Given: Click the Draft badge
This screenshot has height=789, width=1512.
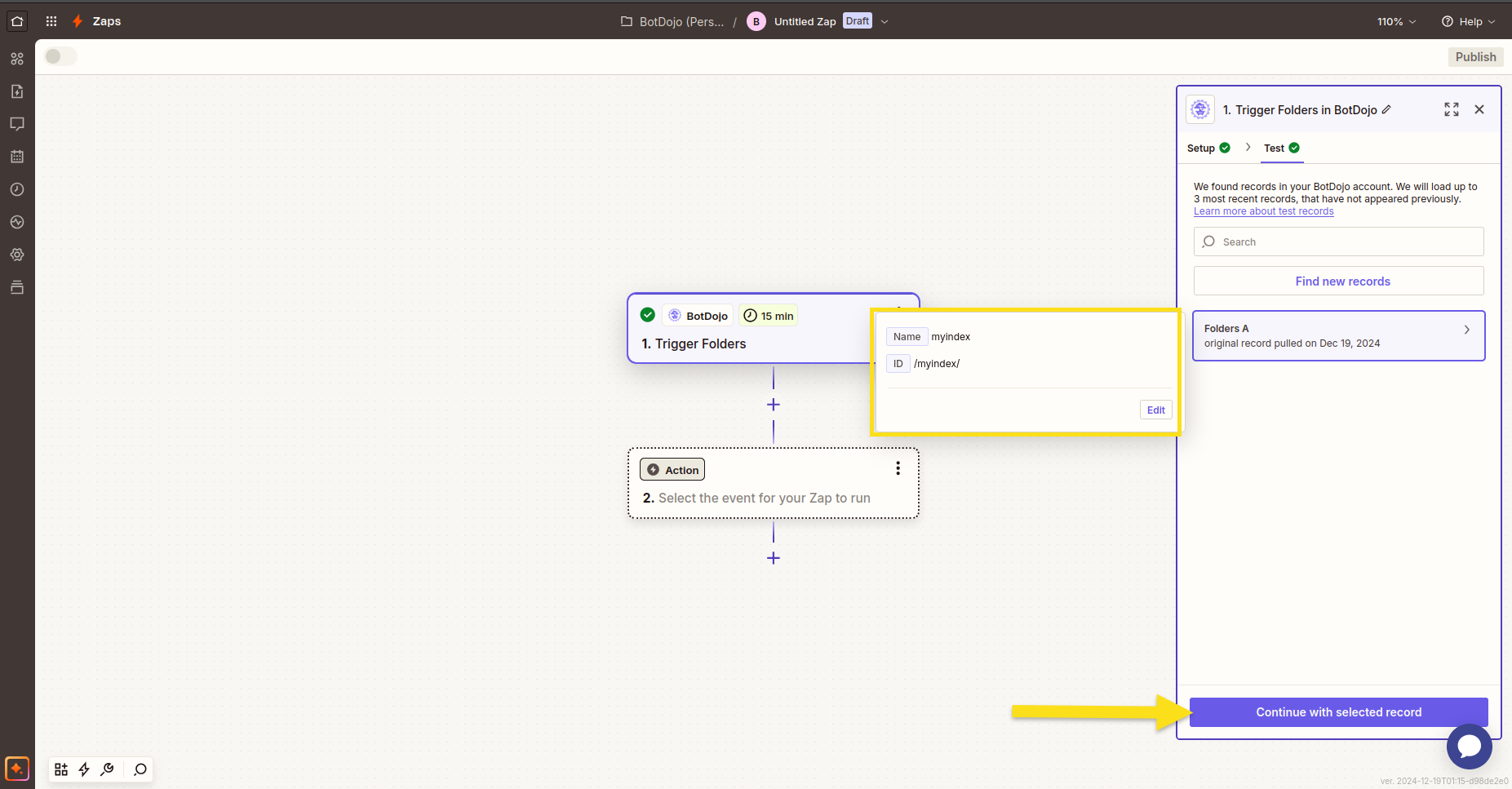Looking at the screenshot, I should point(858,21).
